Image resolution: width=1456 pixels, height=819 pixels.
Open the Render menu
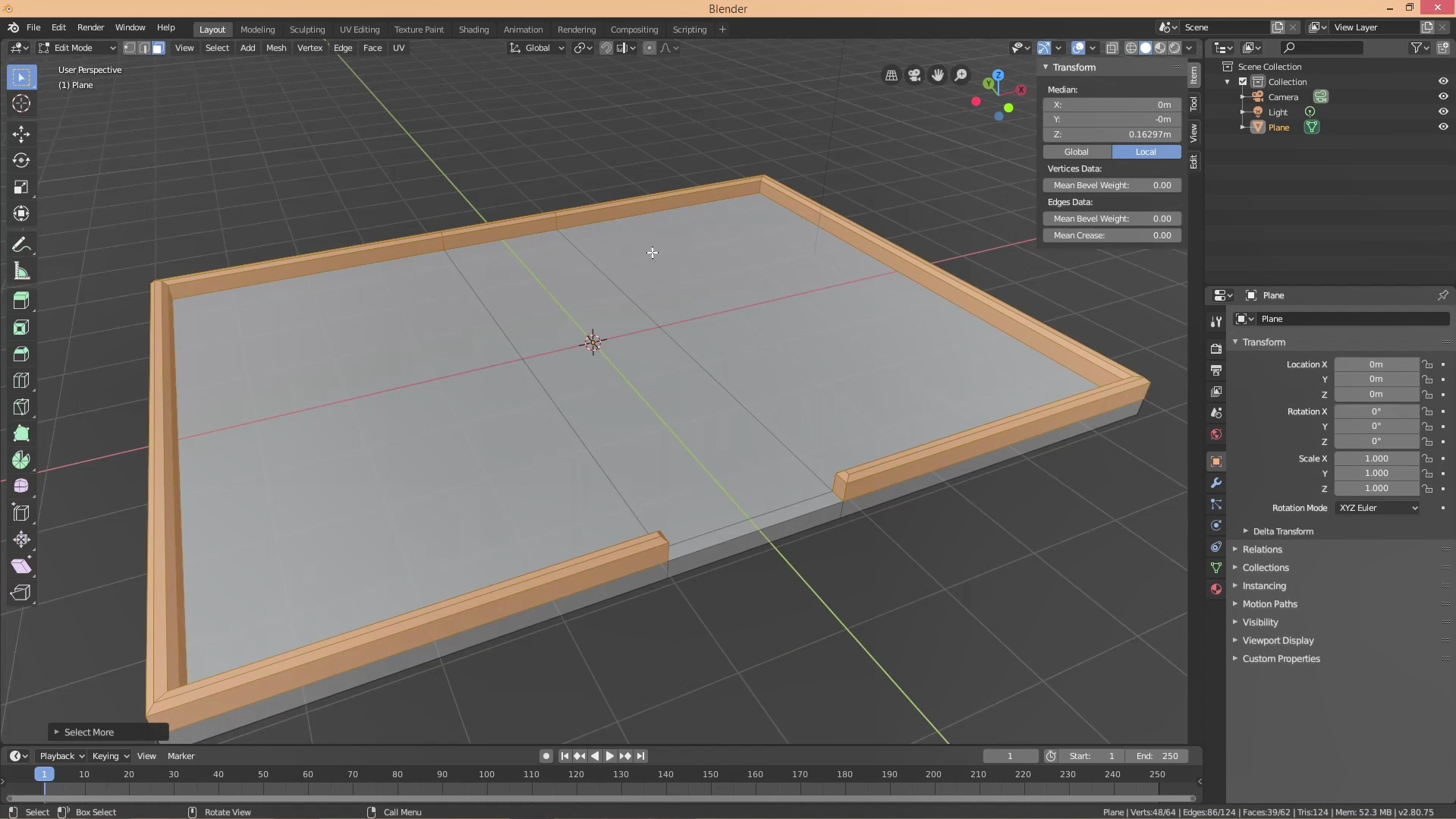(90, 27)
